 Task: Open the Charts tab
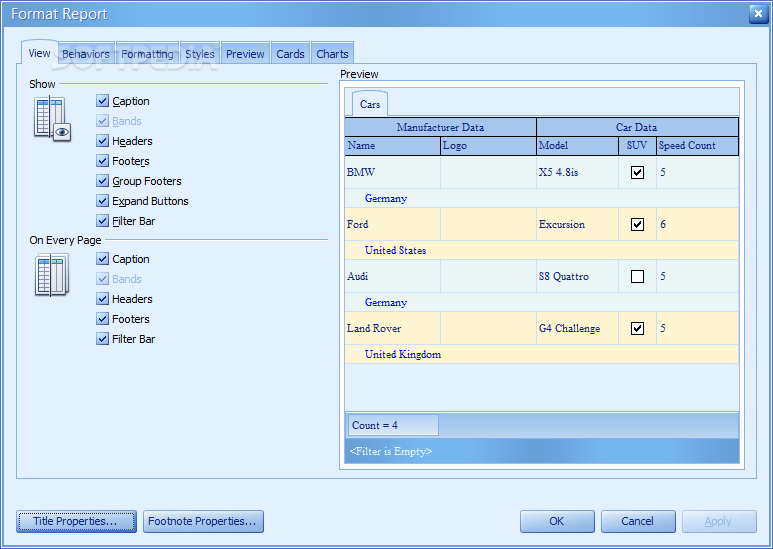pyautogui.click(x=332, y=54)
